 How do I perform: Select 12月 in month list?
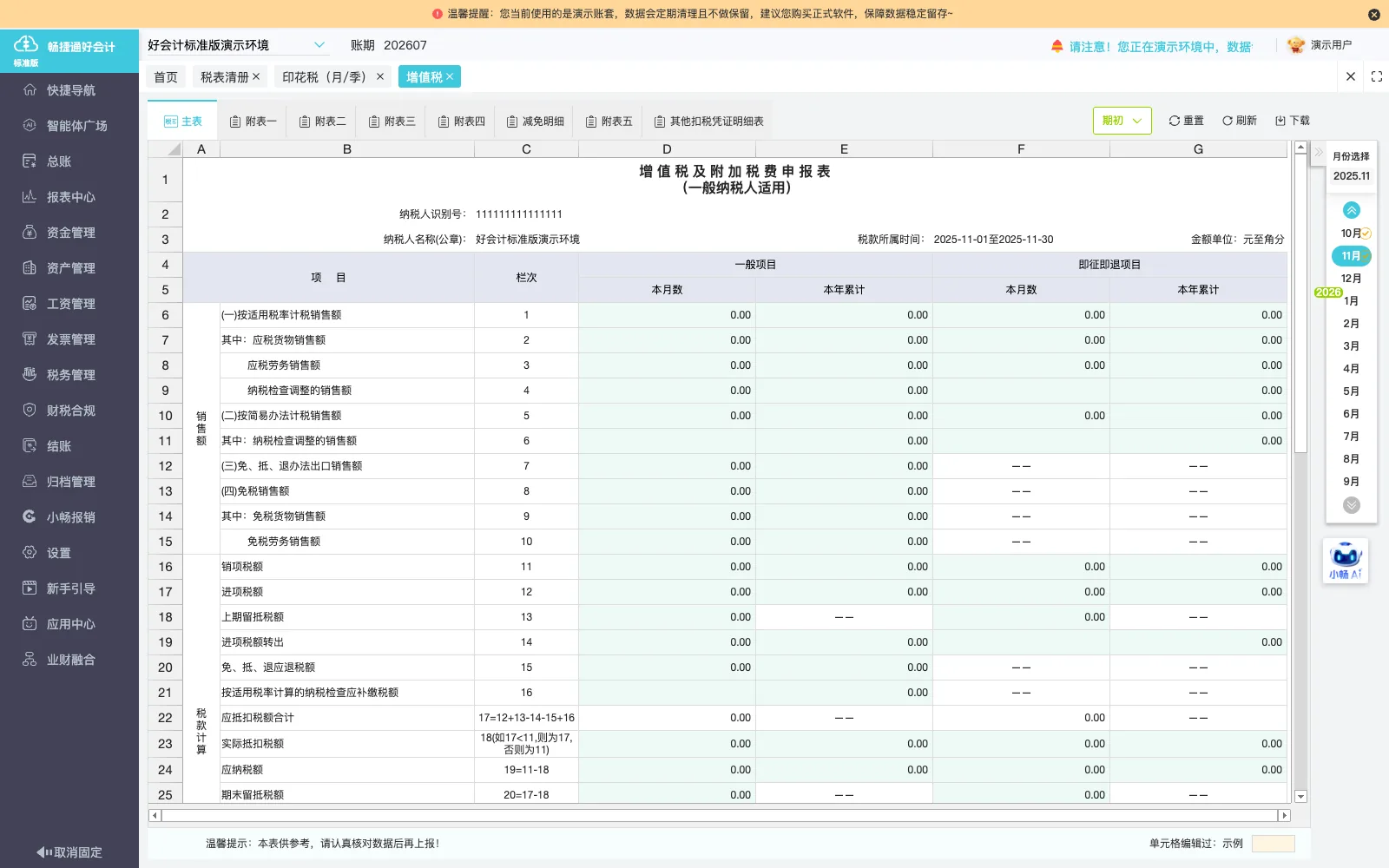pyautogui.click(x=1351, y=279)
